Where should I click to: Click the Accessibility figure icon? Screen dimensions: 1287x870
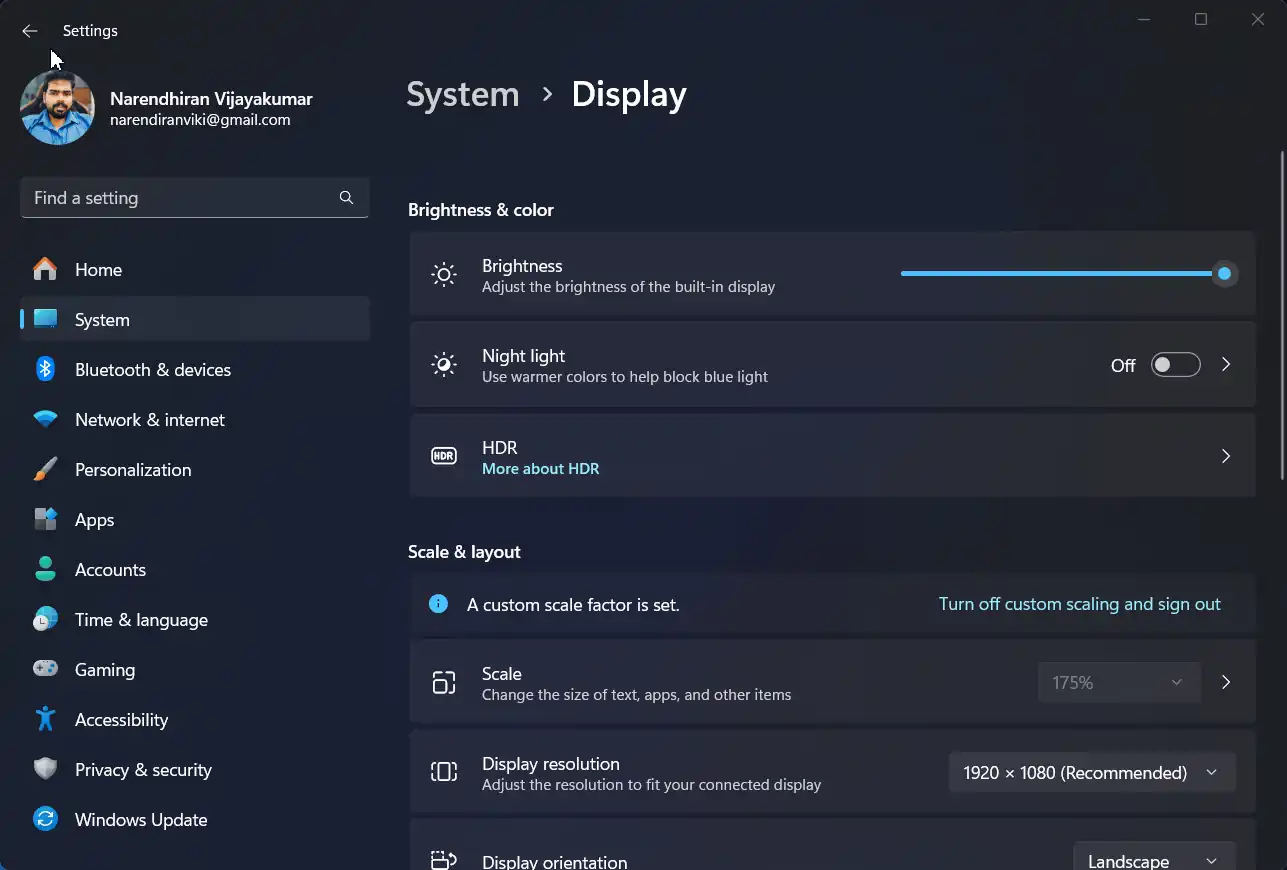coord(45,719)
